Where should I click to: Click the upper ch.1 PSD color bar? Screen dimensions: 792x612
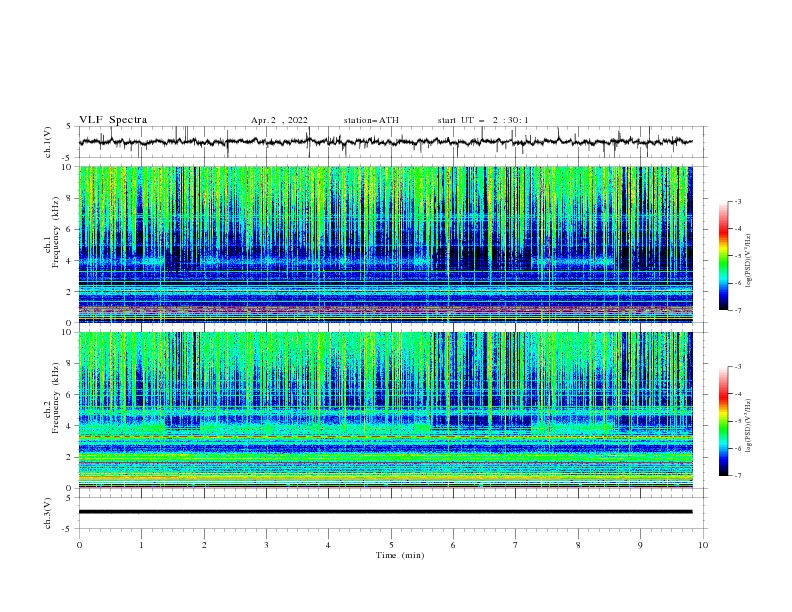coord(724,256)
